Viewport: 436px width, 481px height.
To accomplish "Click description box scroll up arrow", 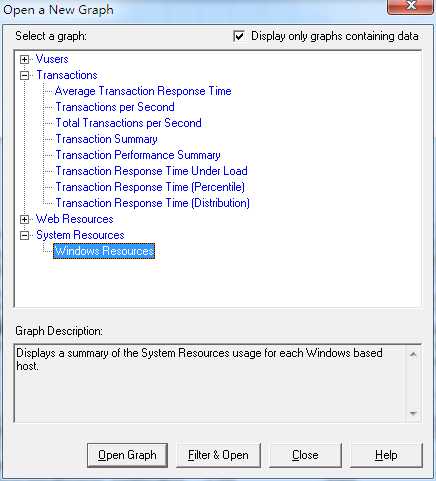I will tap(413, 354).
